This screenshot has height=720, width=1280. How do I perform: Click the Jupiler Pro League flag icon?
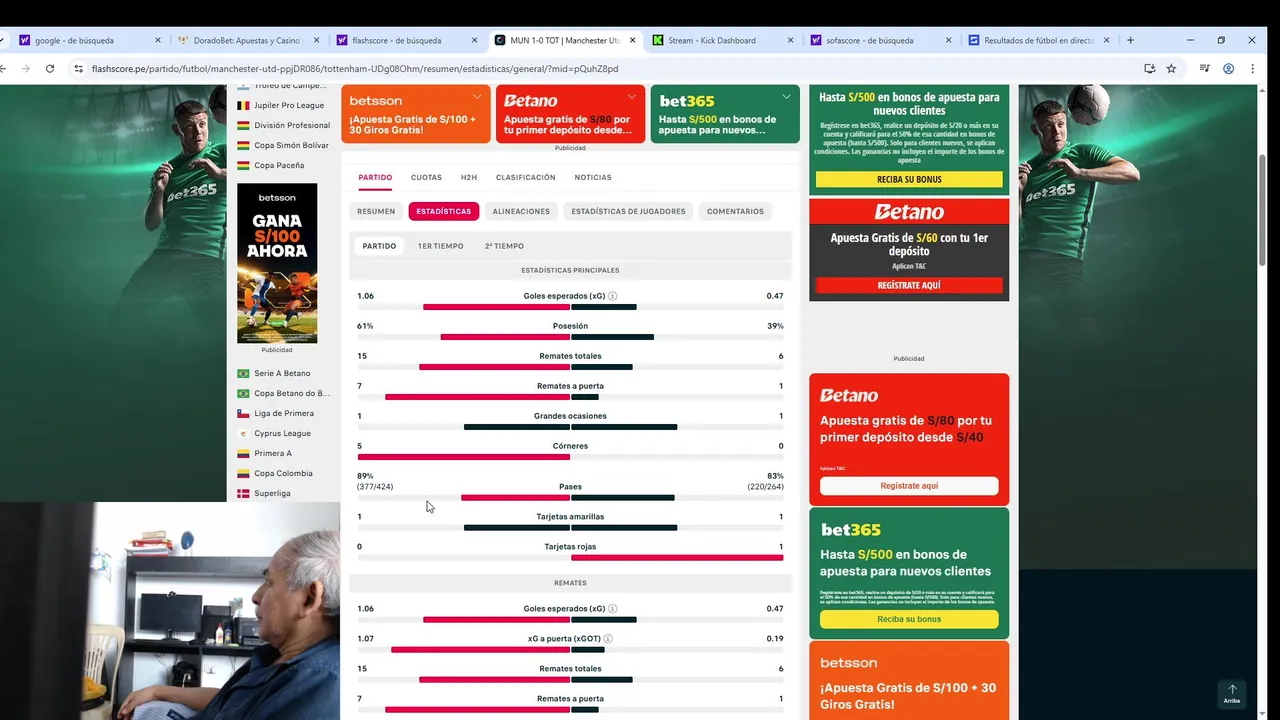coord(243,105)
